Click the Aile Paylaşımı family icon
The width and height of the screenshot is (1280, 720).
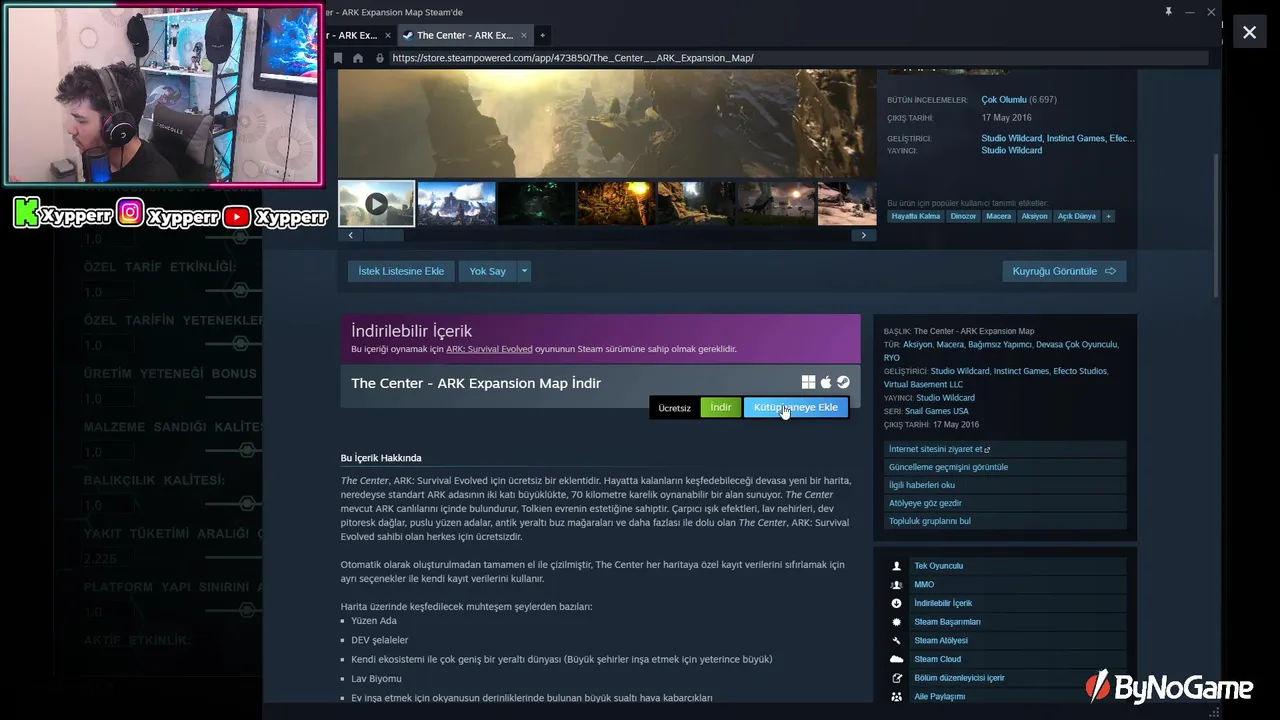pos(896,696)
